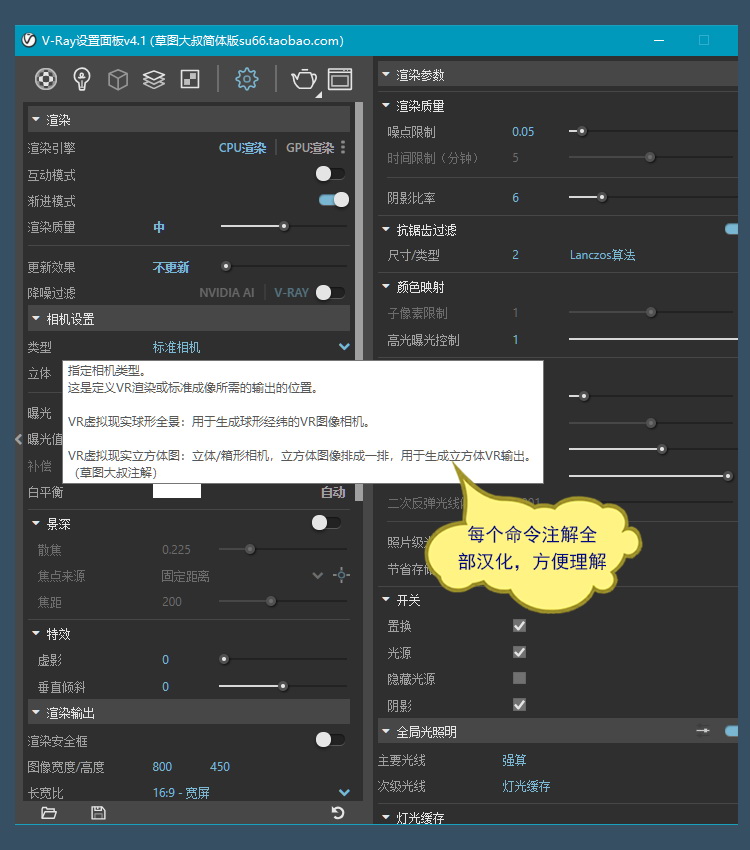Click the 虚影 value 0

click(x=166, y=660)
